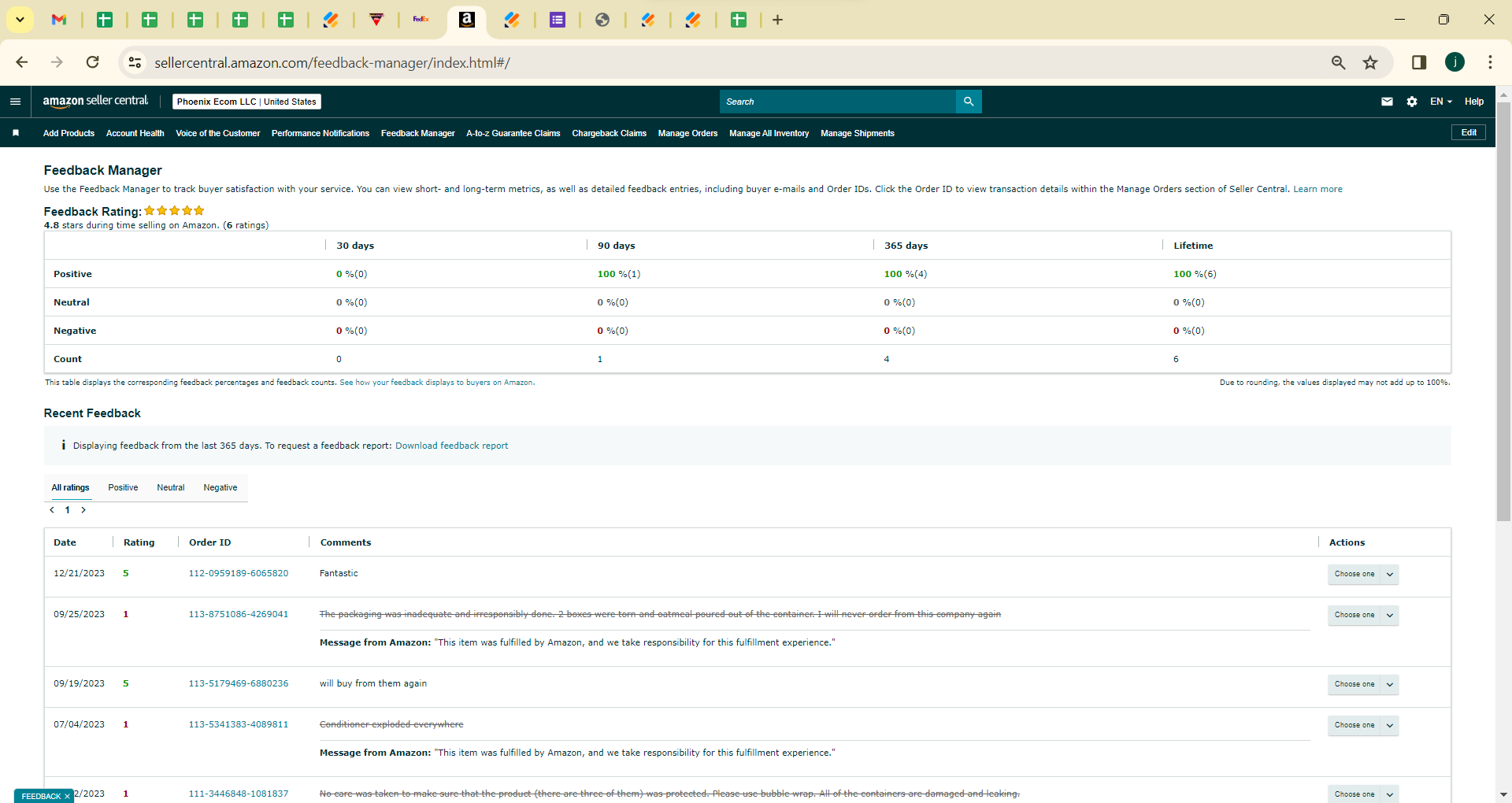Image resolution: width=1512 pixels, height=803 pixels.
Task: Click Download feedback report link
Action: point(451,446)
